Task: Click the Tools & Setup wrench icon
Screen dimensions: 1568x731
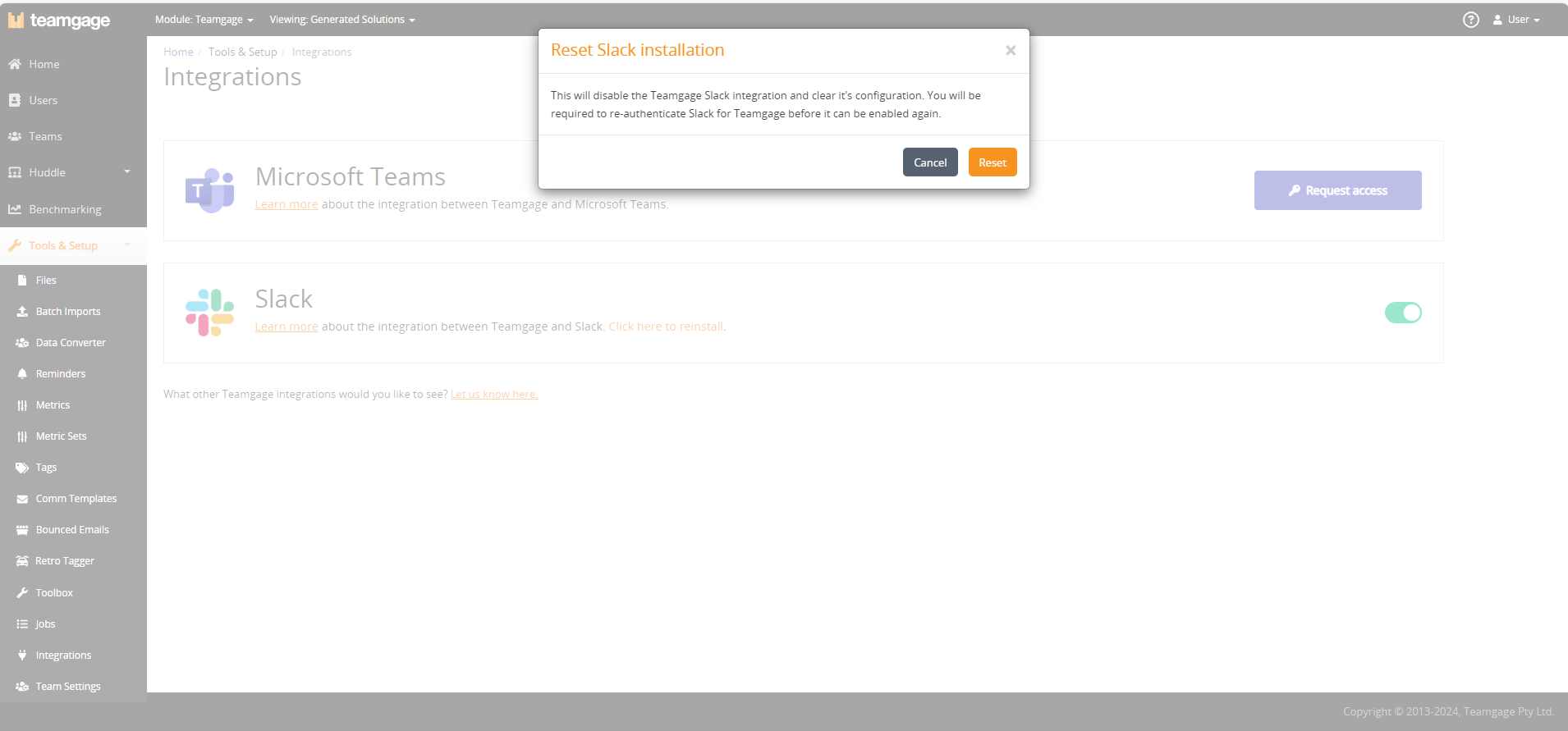Action: (x=15, y=245)
